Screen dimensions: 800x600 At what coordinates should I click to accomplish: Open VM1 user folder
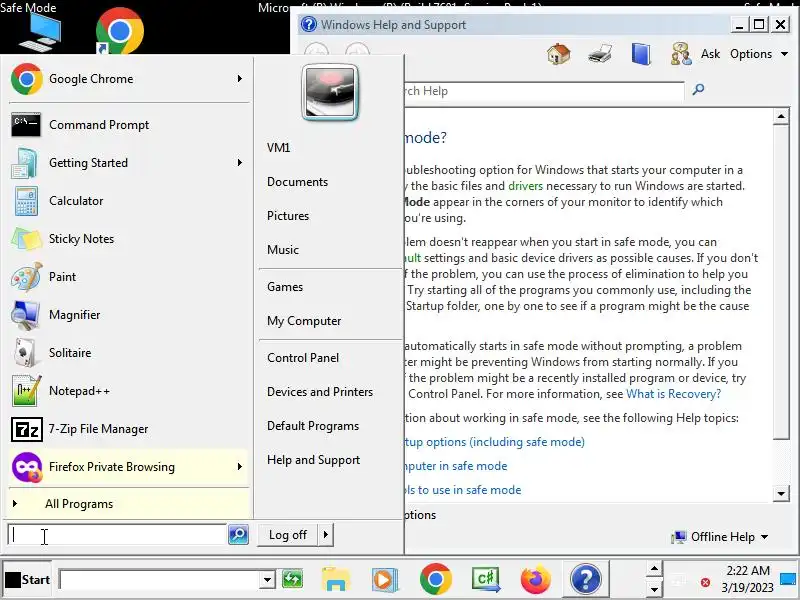pos(279,148)
